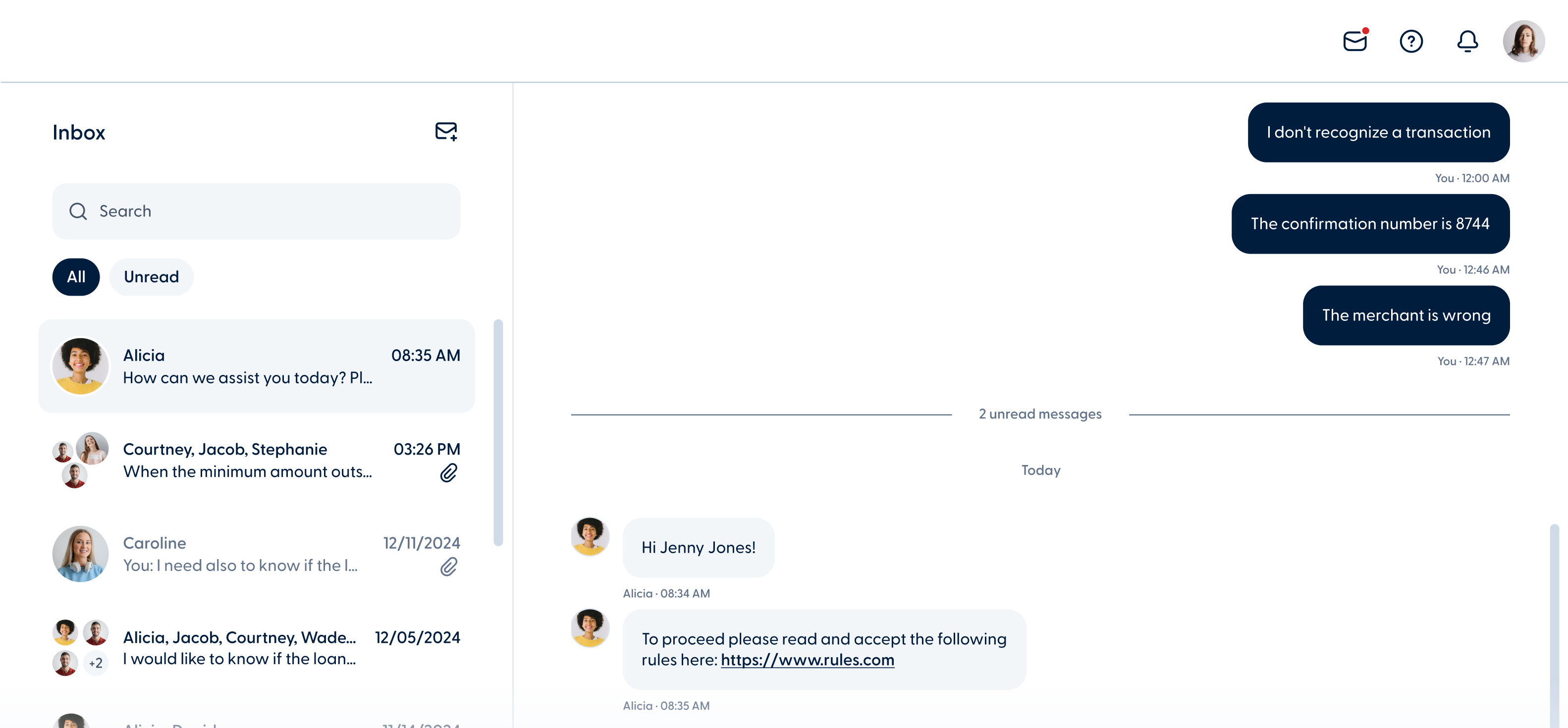This screenshot has height=728, width=1568.
Task: Open the Alicia, Jacob, Courtney, Wade conversation
Action: pyautogui.click(x=256, y=648)
